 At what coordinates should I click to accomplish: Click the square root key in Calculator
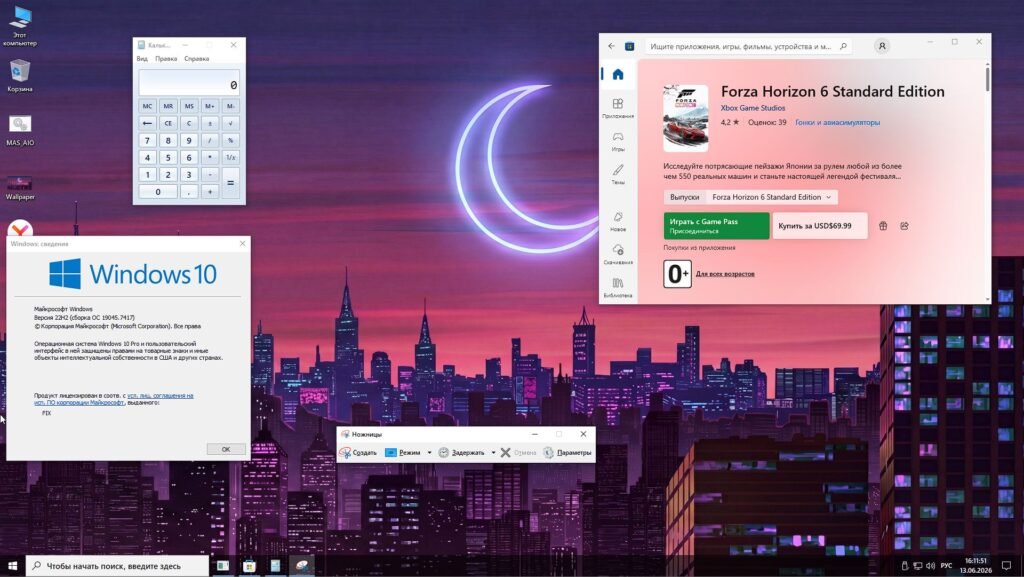coord(231,123)
